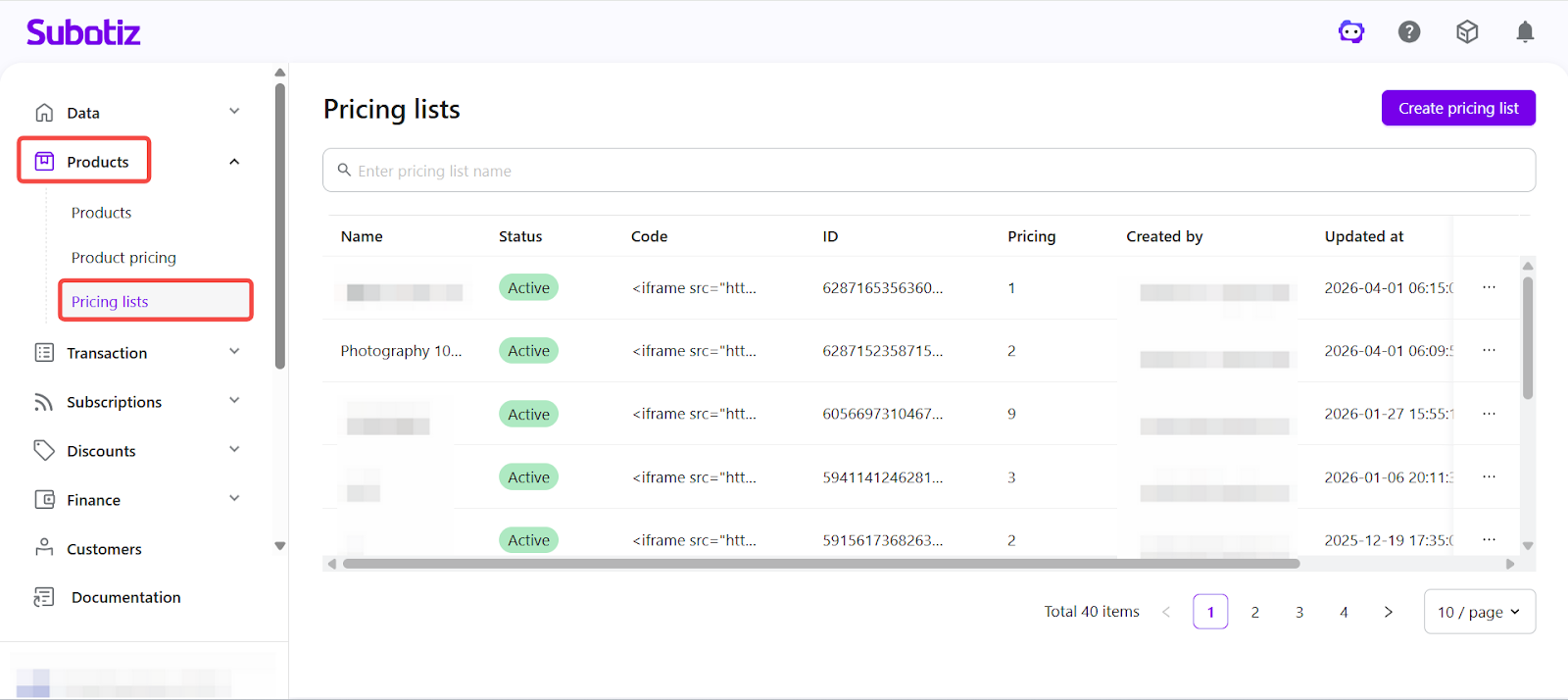
Task: Go to page 3 of results
Action: pos(1299,612)
